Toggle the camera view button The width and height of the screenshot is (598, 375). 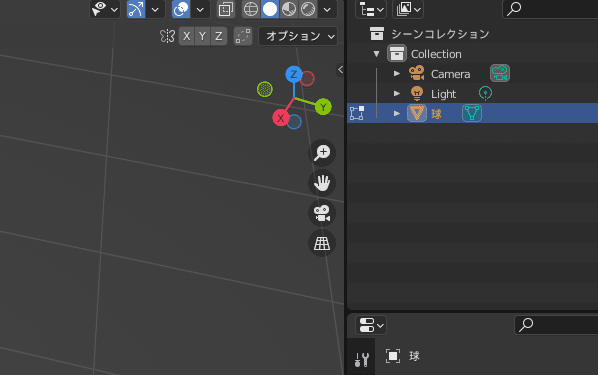(322, 213)
